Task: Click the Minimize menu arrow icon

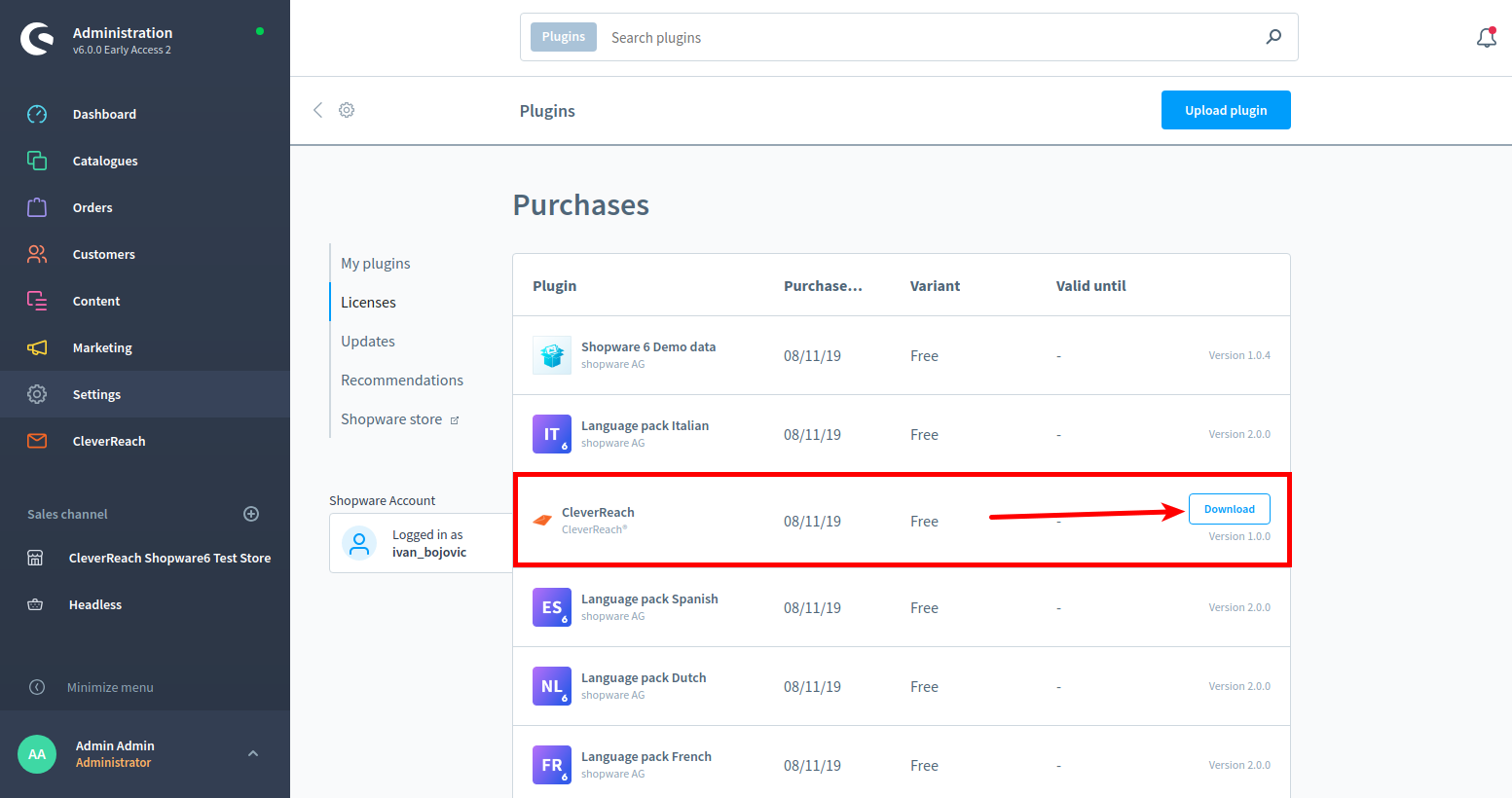Action: pos(37,687)
